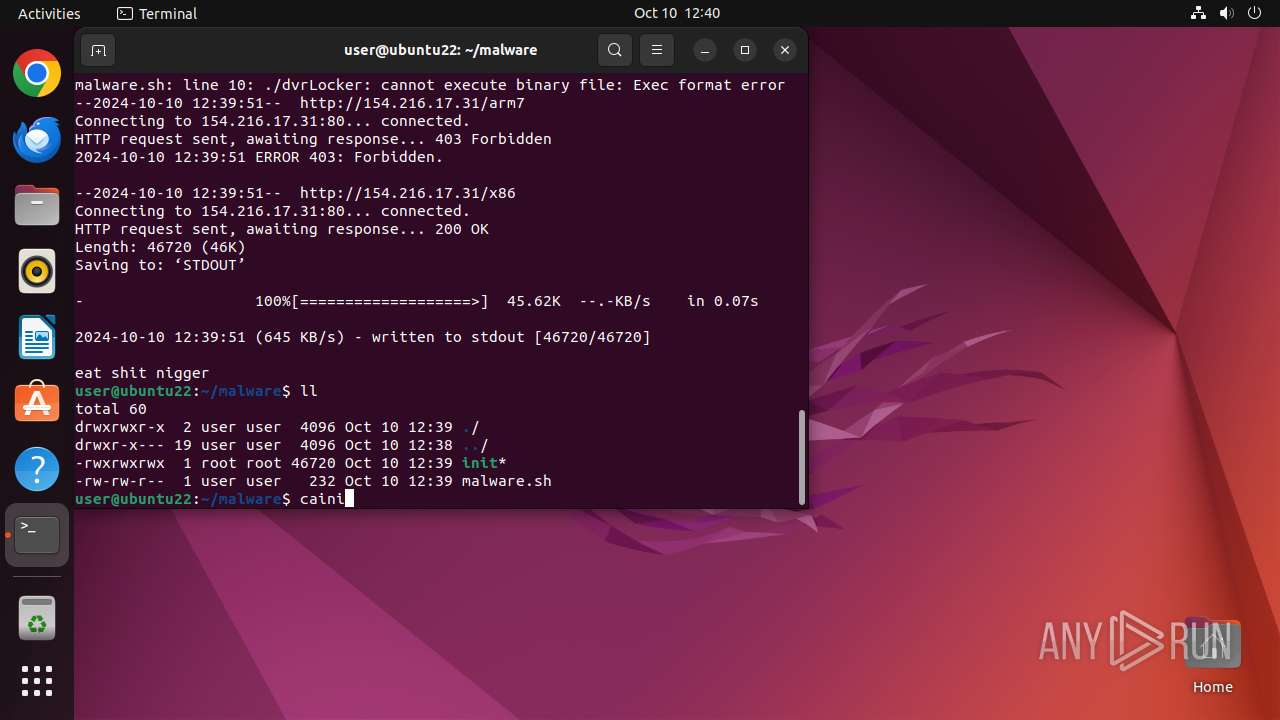Open the clock and calendar panel
The height and width of the screenshot is (720, 1280).
coord(677,13)
